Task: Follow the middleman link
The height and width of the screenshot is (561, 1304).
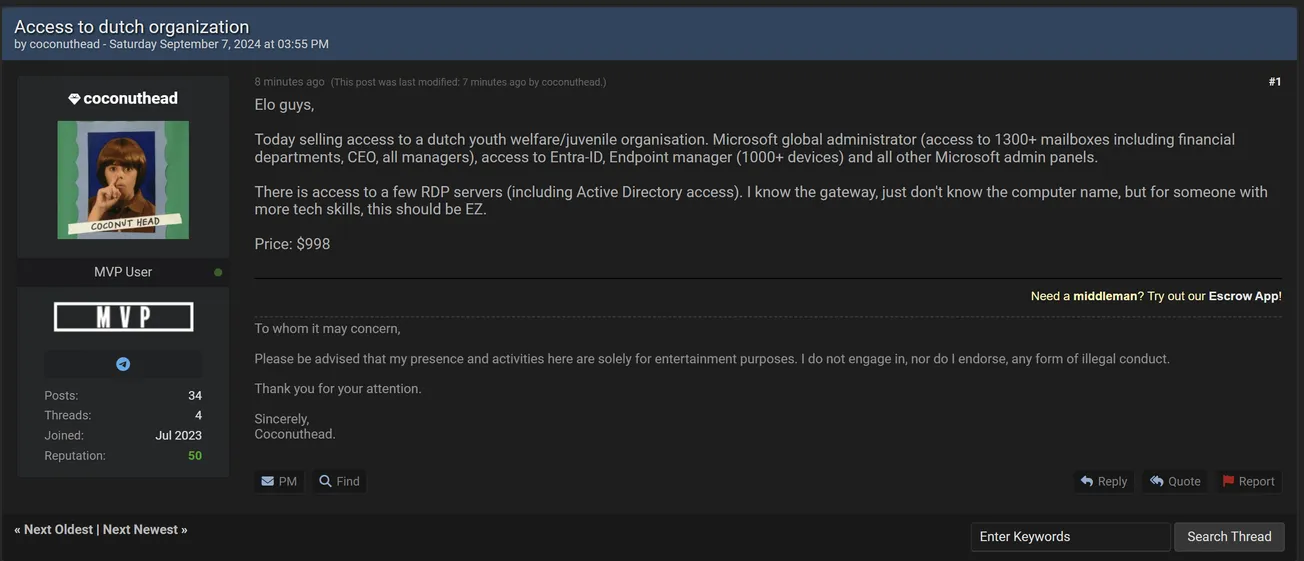Action: click(1105, 297)
